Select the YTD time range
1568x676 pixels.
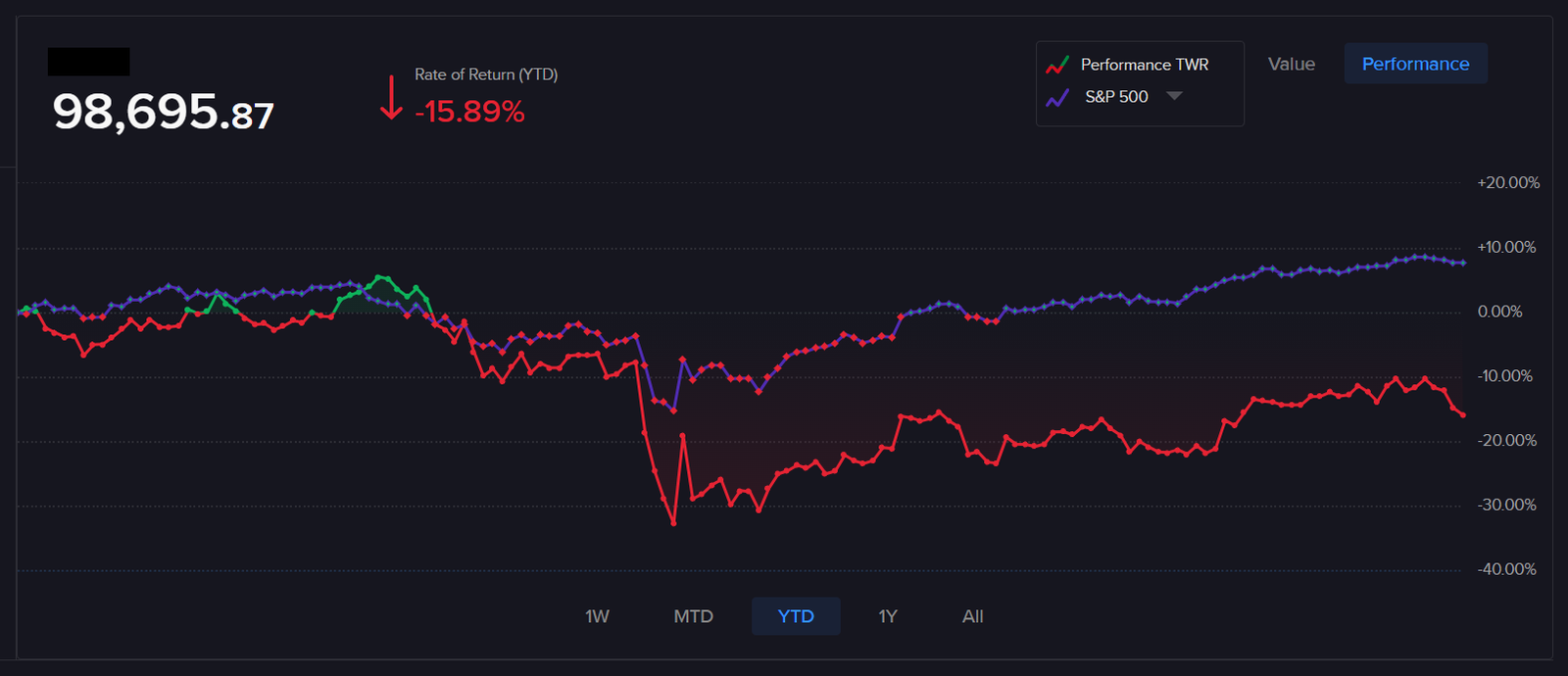pyautogui.click(x=796, y=616)
